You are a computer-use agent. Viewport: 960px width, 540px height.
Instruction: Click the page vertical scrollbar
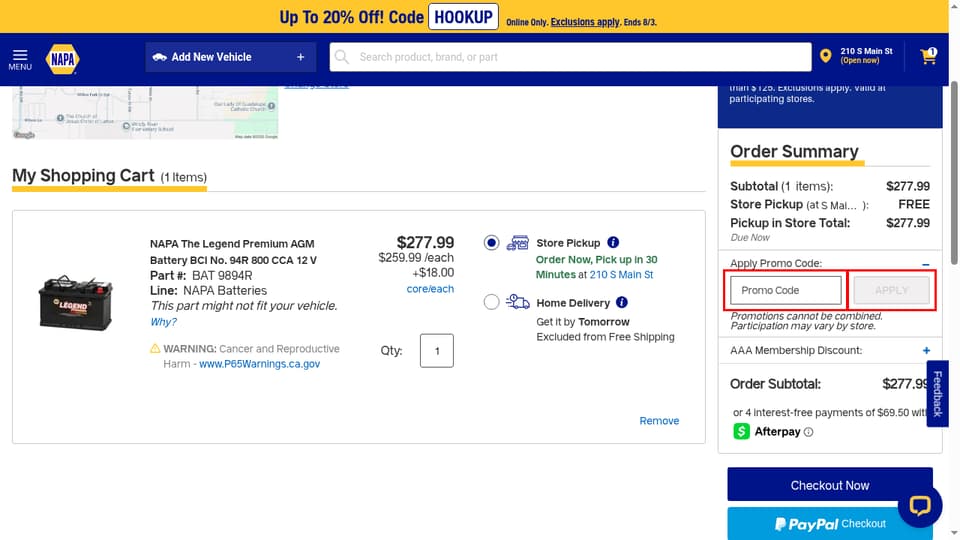tap(954, 173)
